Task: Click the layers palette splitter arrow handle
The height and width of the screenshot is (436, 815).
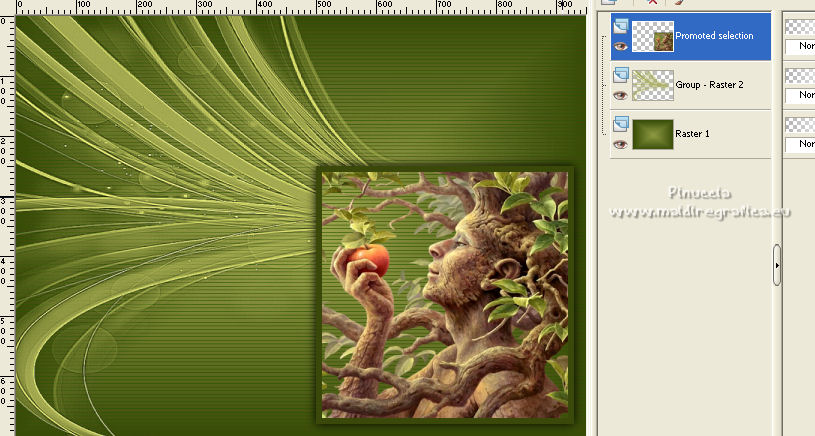Action: point(777,265)
